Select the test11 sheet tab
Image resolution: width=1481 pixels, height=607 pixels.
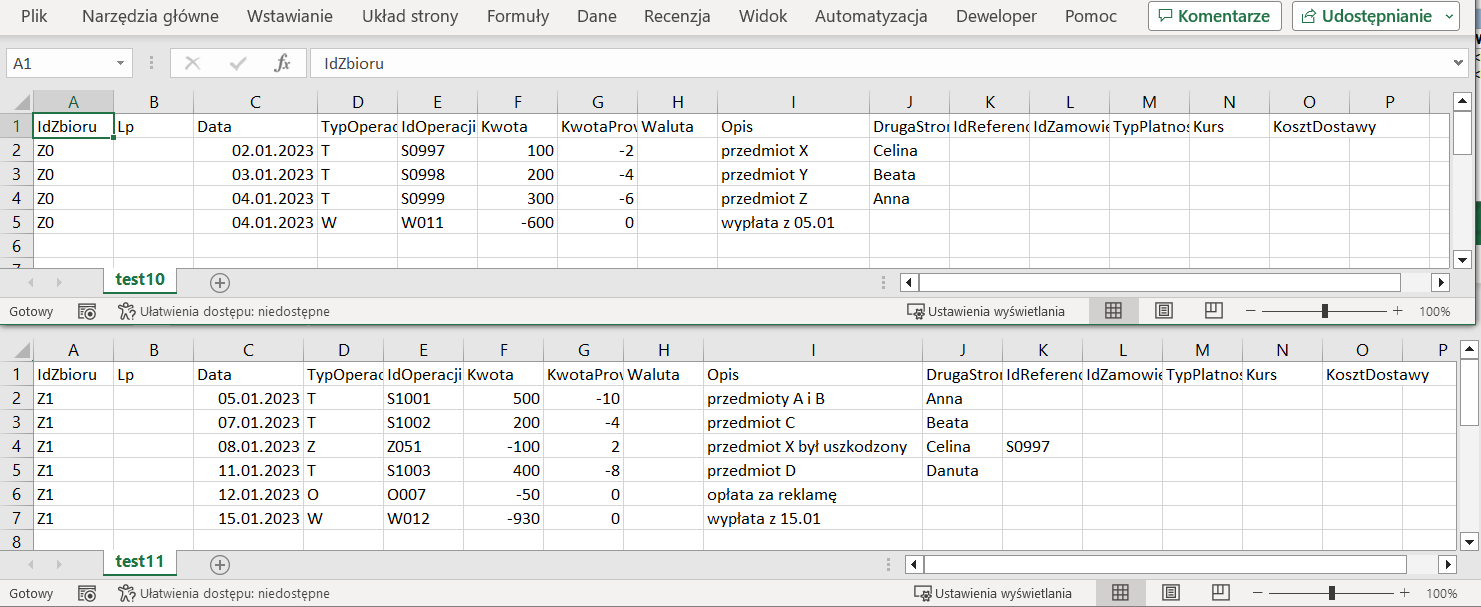(x=140, y=562)
